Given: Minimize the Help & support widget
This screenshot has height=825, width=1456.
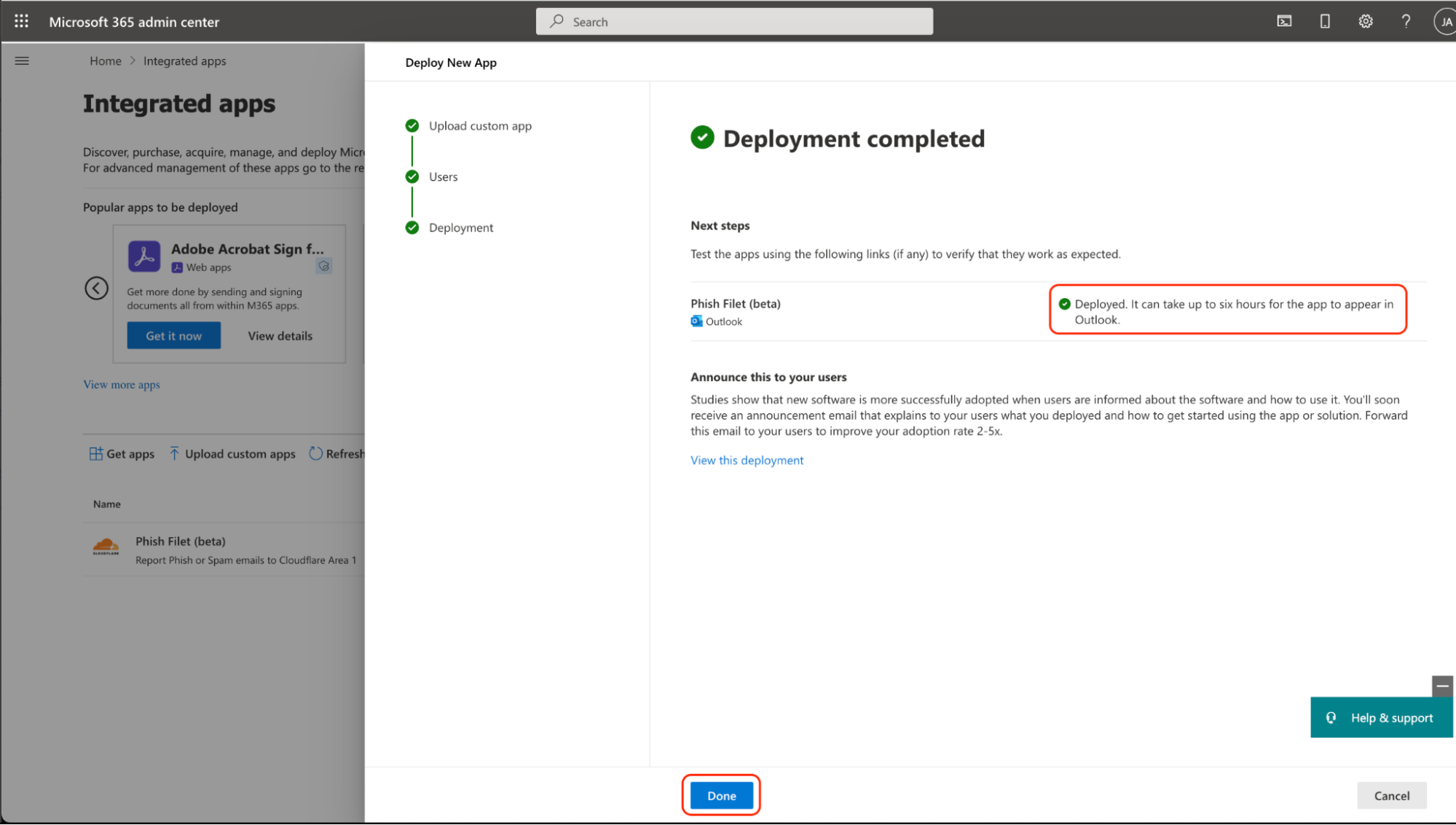Looking at the screenshot, I should coord(1442,686).
